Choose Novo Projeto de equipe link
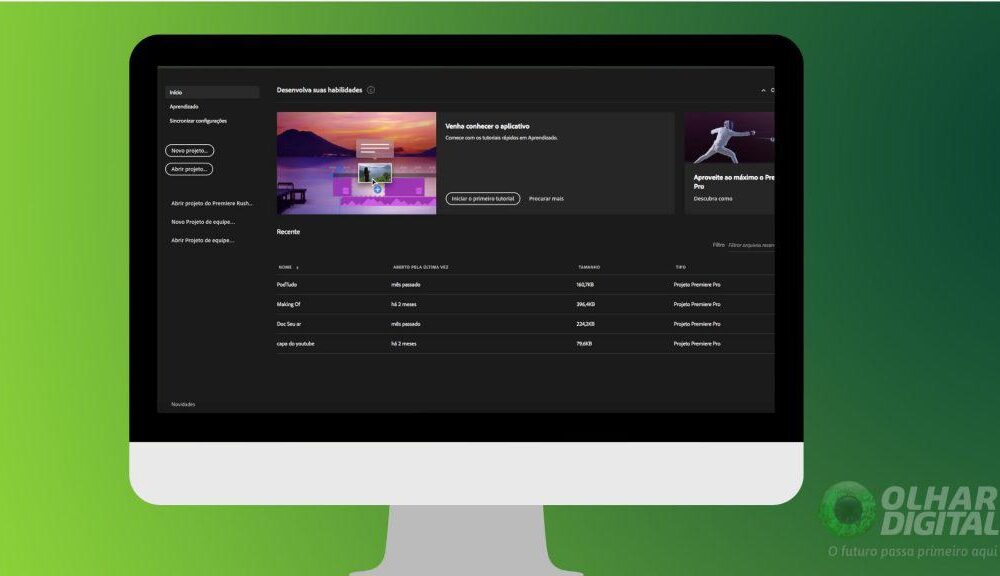 [203, 222]
